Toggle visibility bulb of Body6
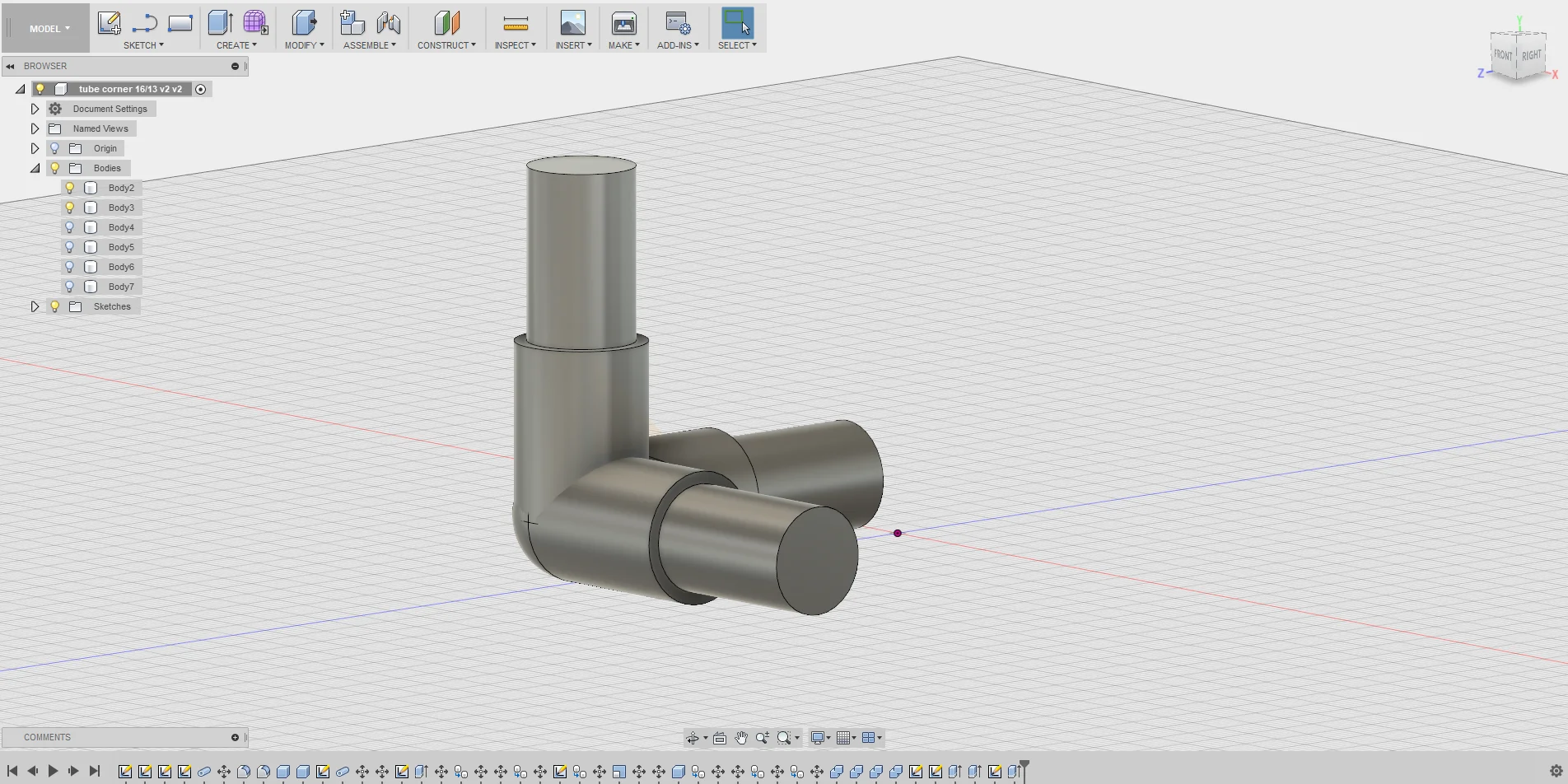Screen dimensions: 1568x784 70,267
